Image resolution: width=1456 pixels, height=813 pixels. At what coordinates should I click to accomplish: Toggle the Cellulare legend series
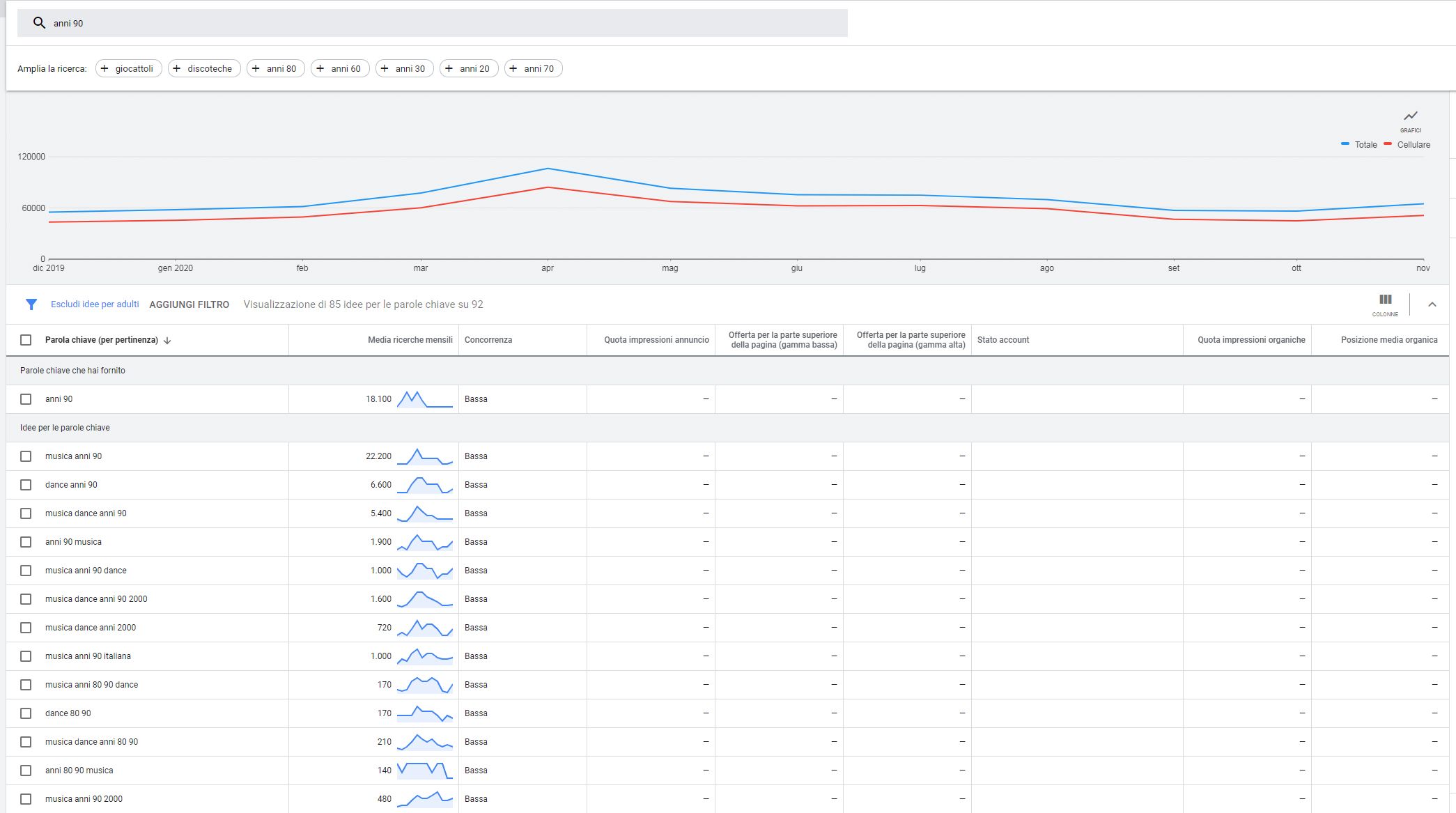click(1407, 145)
